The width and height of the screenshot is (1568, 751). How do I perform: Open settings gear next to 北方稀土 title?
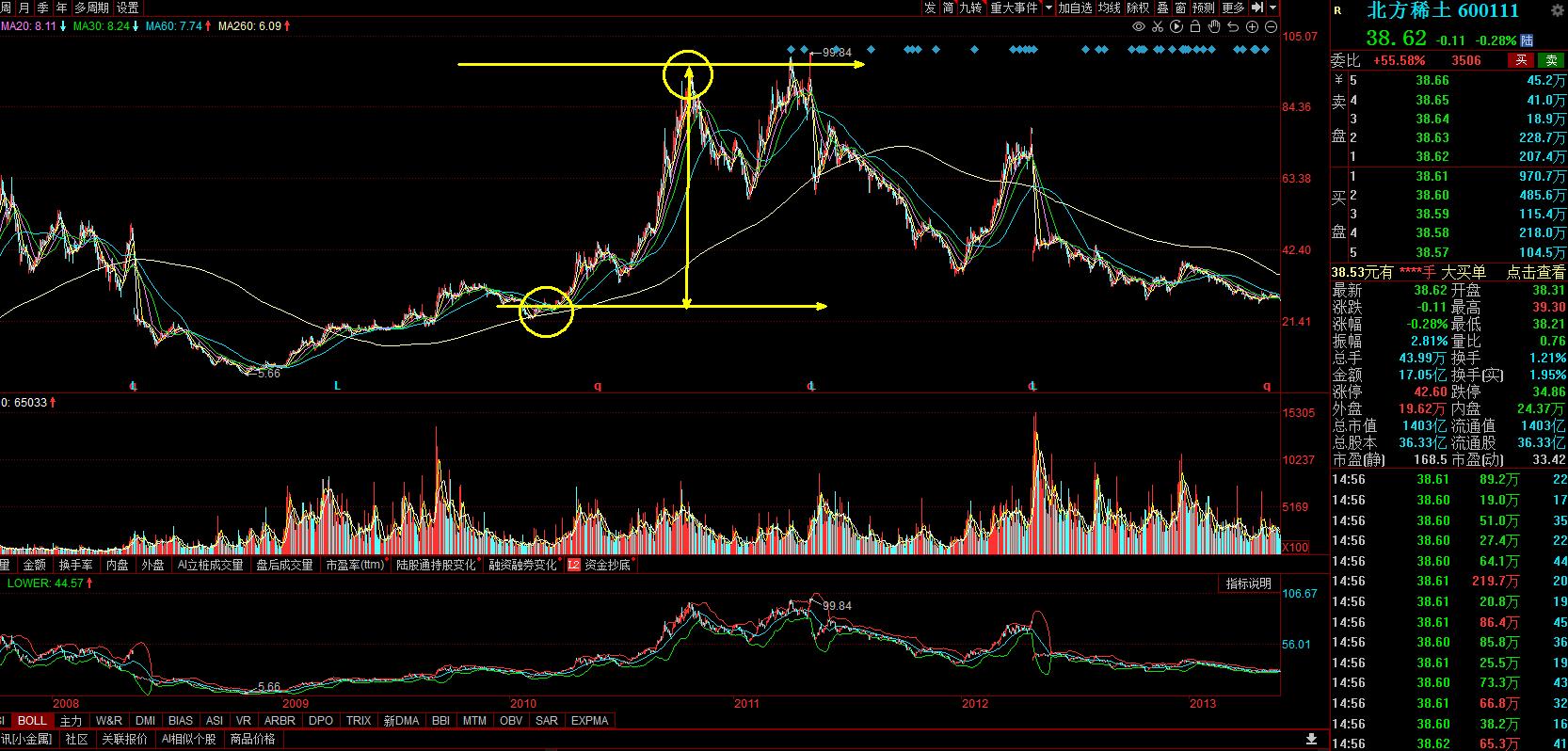[x=1558, y=10]
